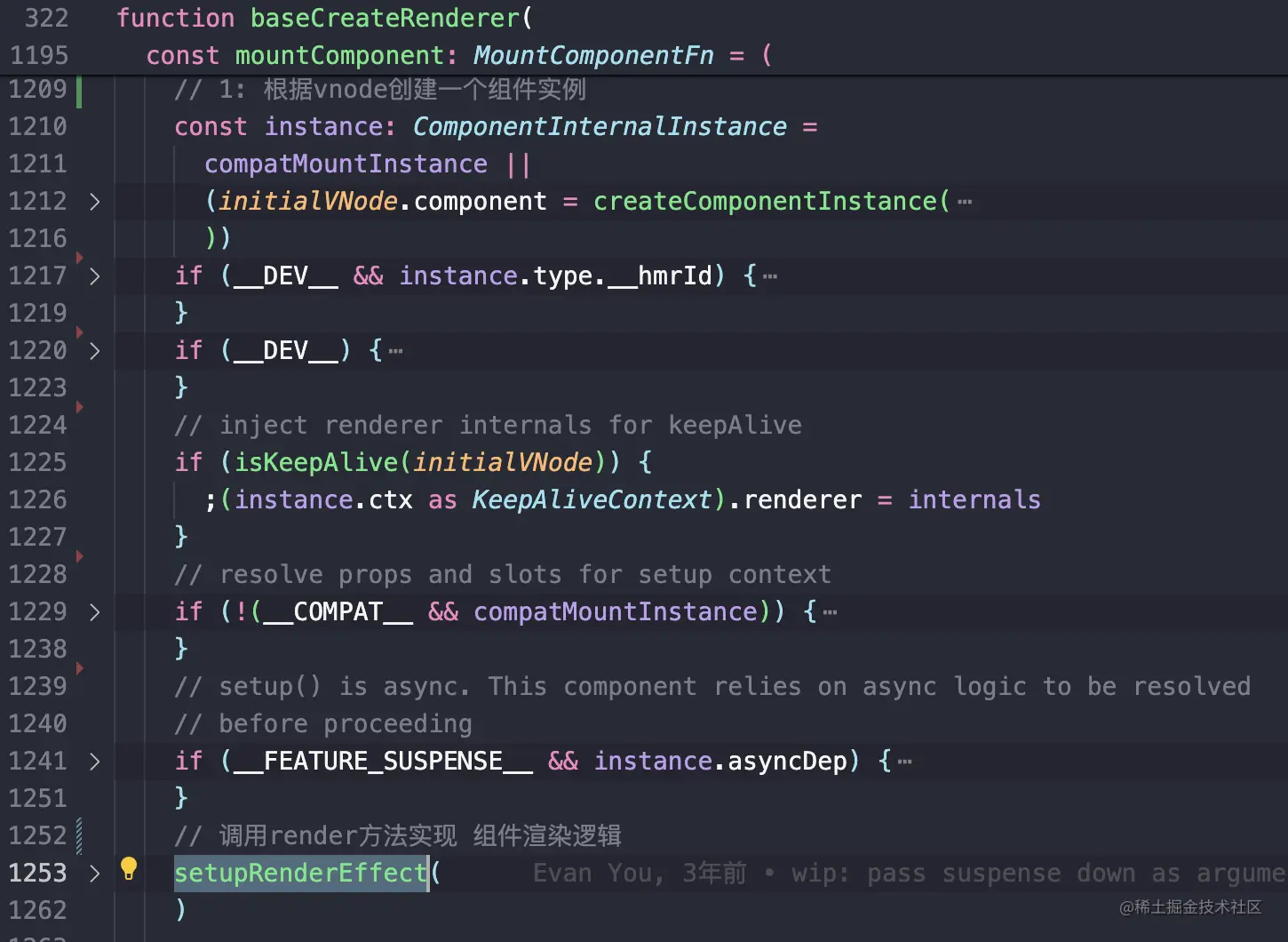Screen dimensions: 1288x942
Task: Jump to sticky header function baseCreateRenderer
Action: [324, 18]
